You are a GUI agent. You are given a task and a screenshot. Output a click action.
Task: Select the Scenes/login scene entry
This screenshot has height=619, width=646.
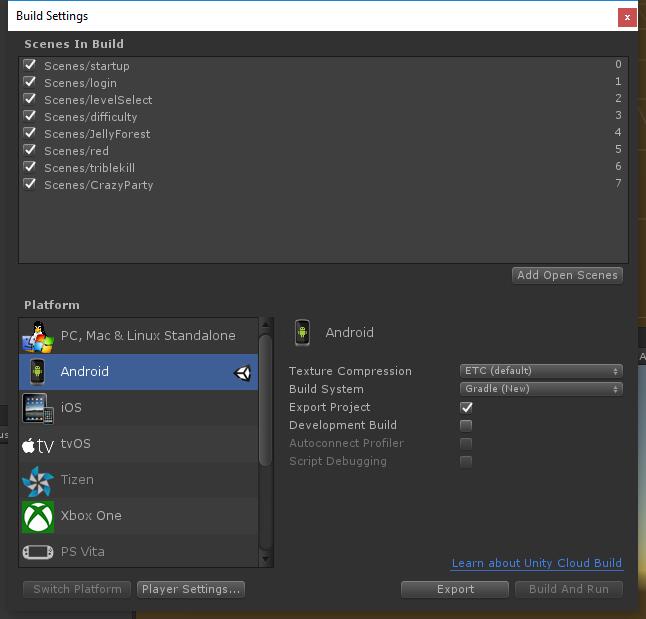tap(323, 83)
